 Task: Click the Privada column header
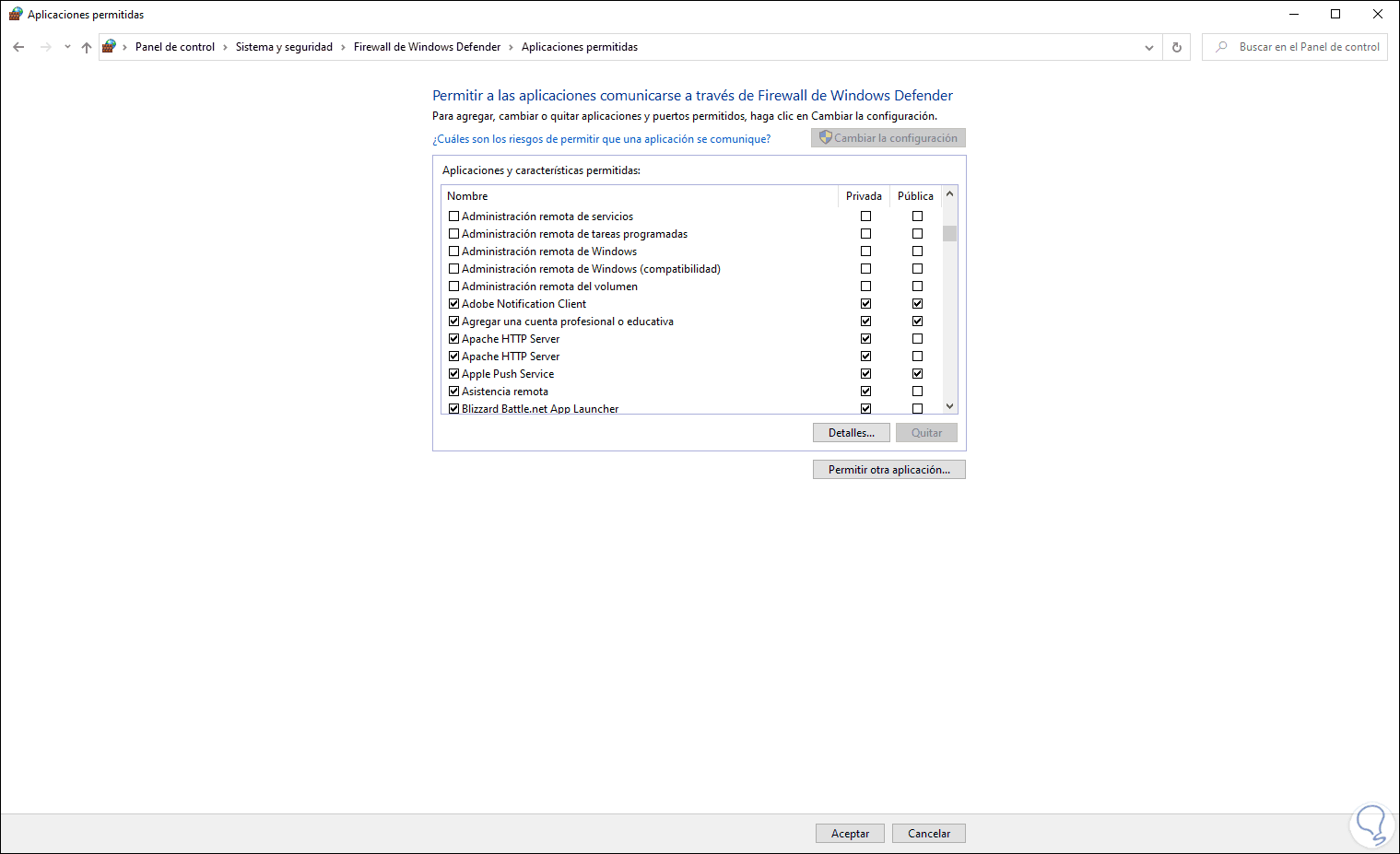864,196
